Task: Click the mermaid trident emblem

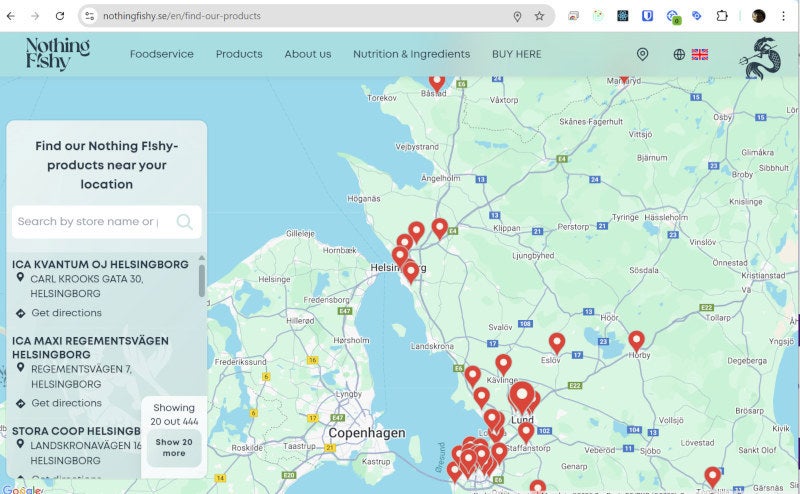Action: [x=761, y=58]
